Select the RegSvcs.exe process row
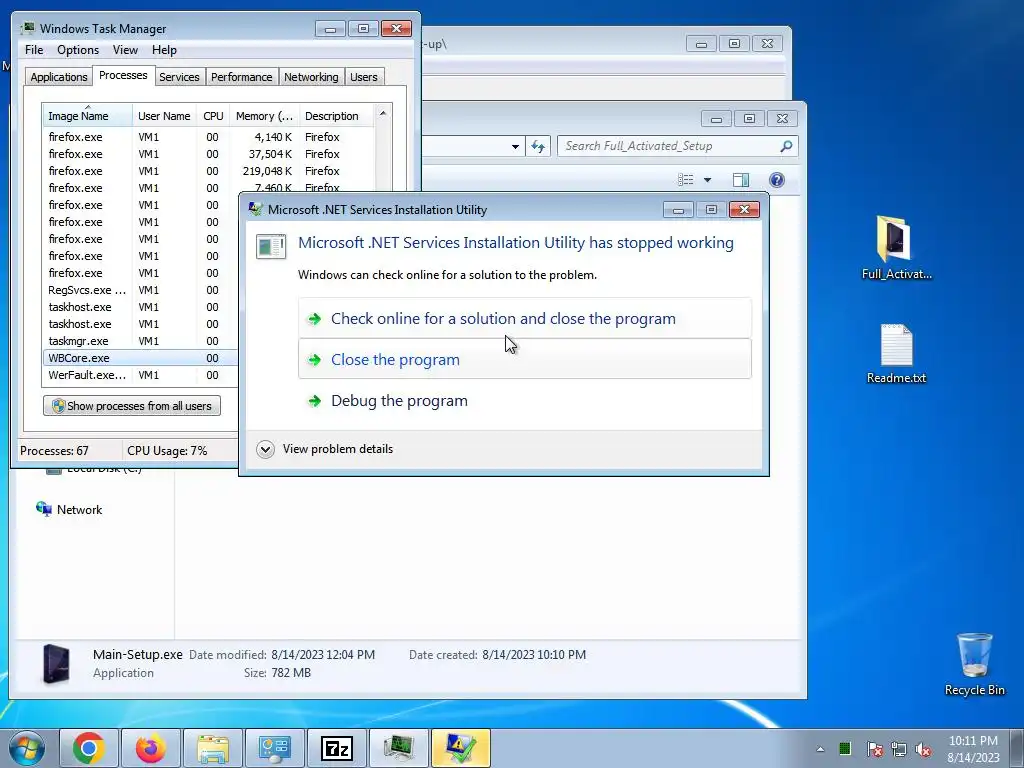This screenshot has height=768, width=1024. coord(140,290)
